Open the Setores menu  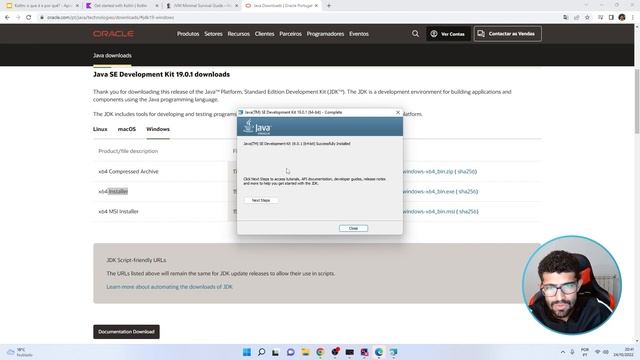click(213, 34)
